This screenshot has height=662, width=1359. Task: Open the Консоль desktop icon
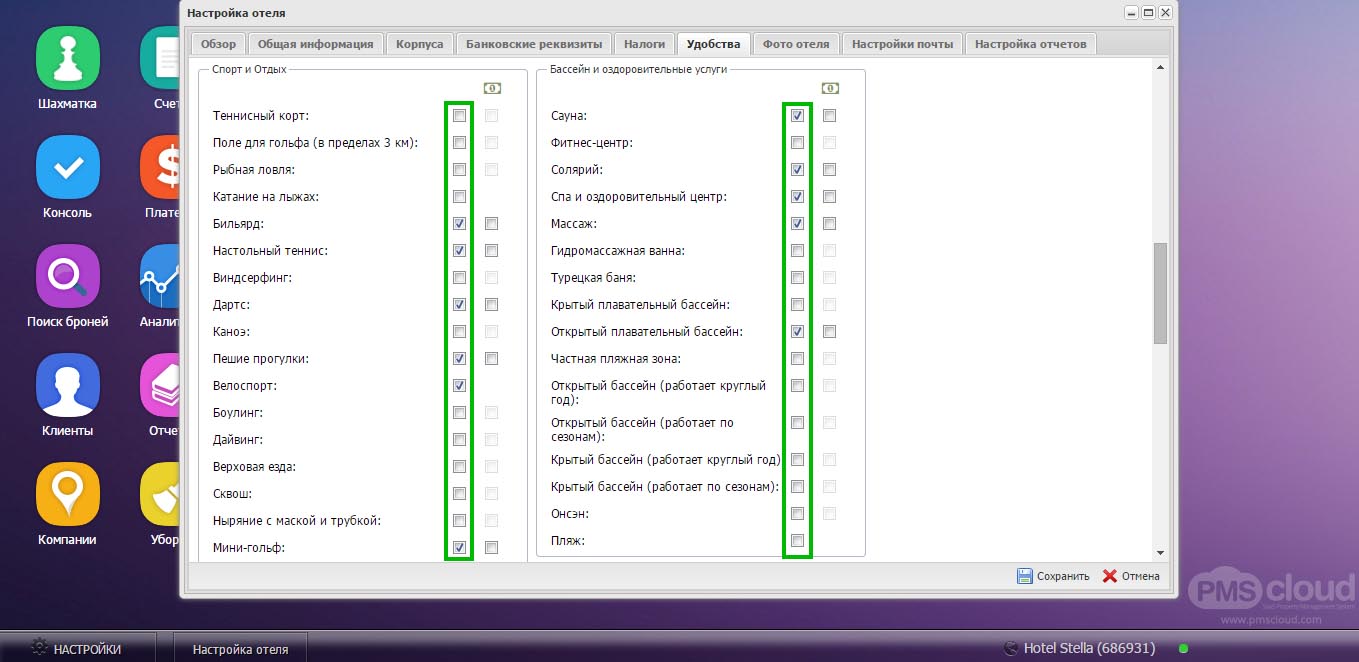click(67, 167)
